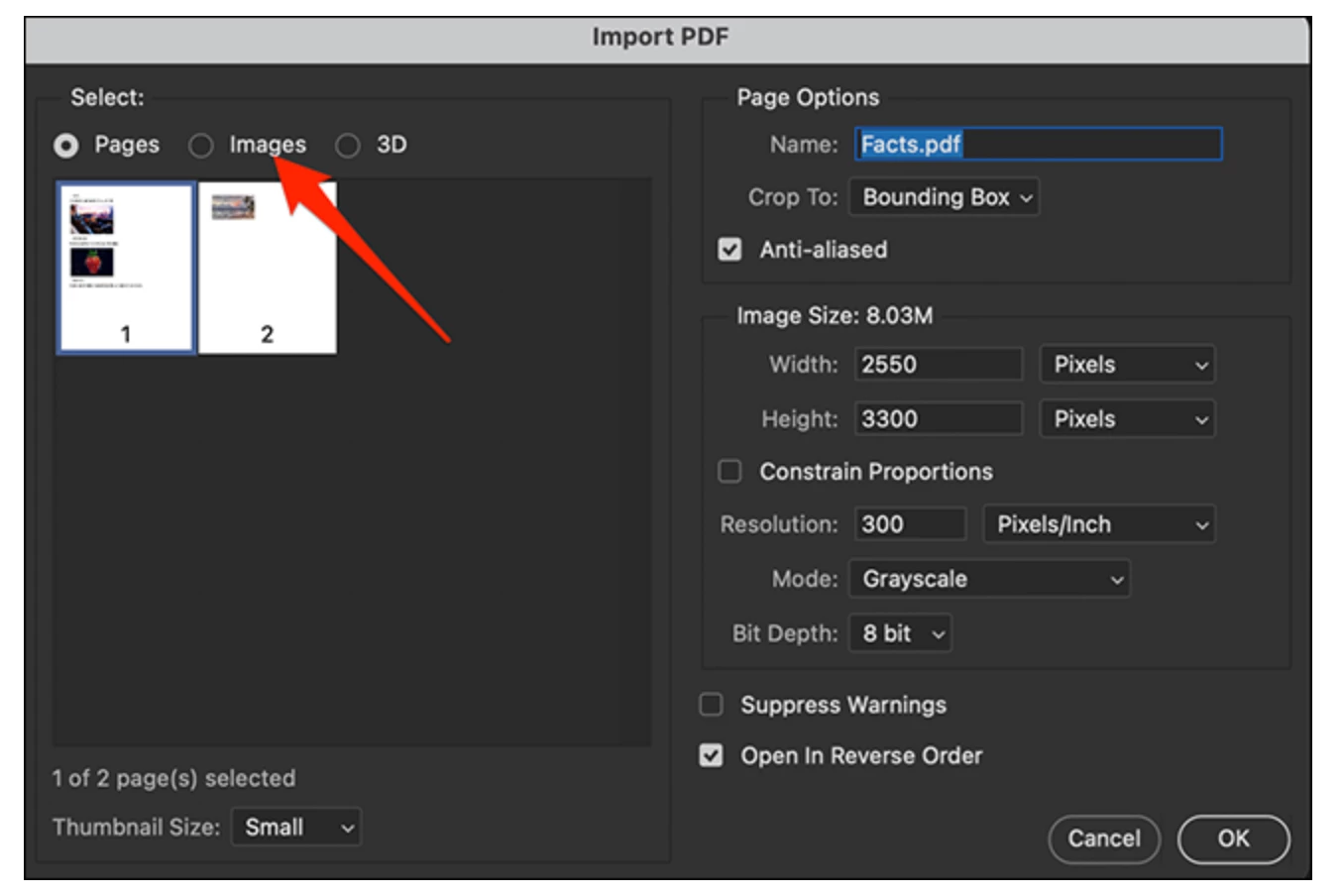Click the Width value field
This screenshot has width=1342, height=896.
(x=938, y=365)
